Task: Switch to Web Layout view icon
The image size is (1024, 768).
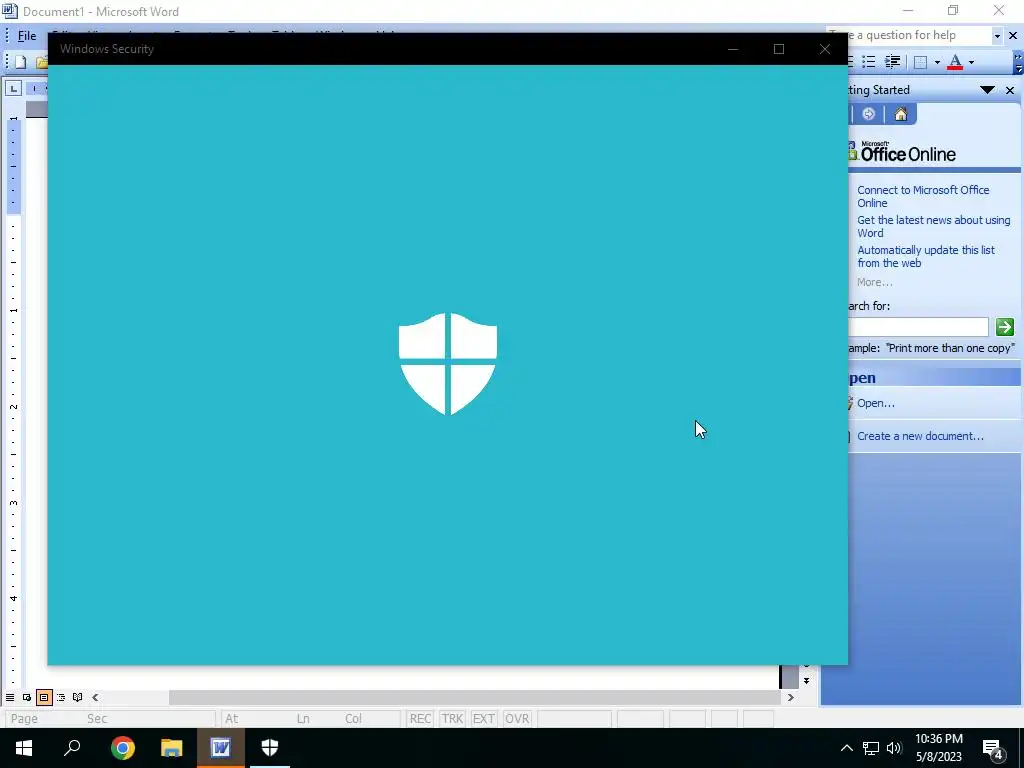Action: [27, 697]
